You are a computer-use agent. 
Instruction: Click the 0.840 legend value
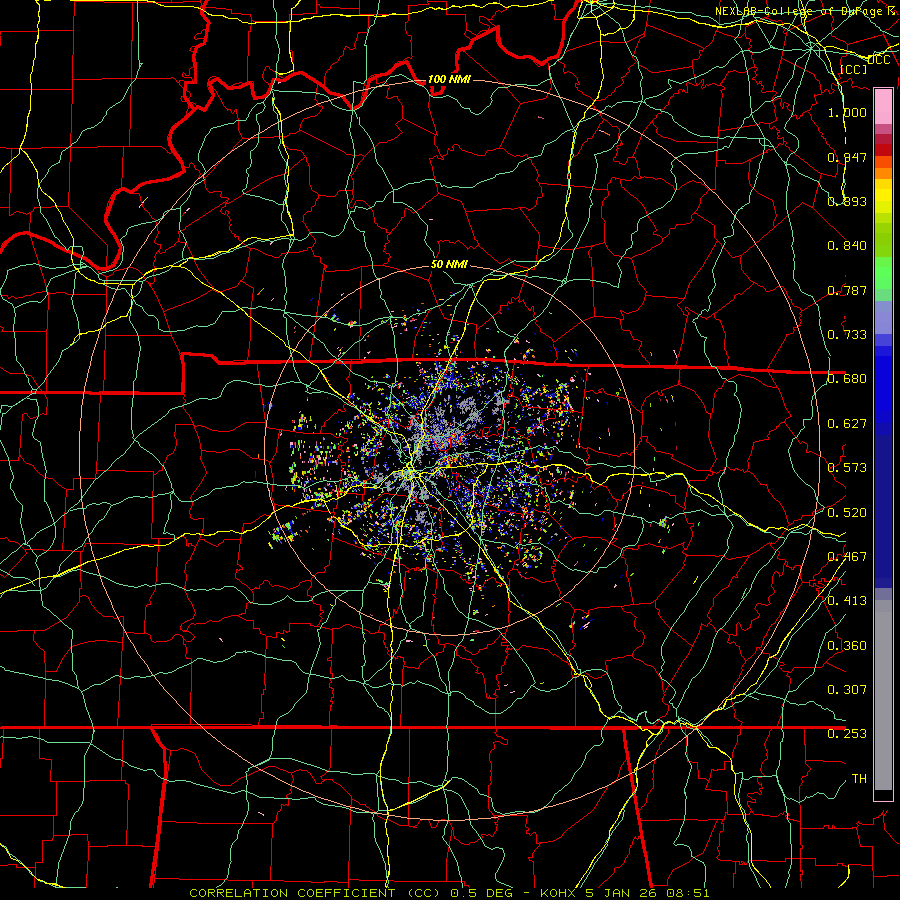coord(847,246)
